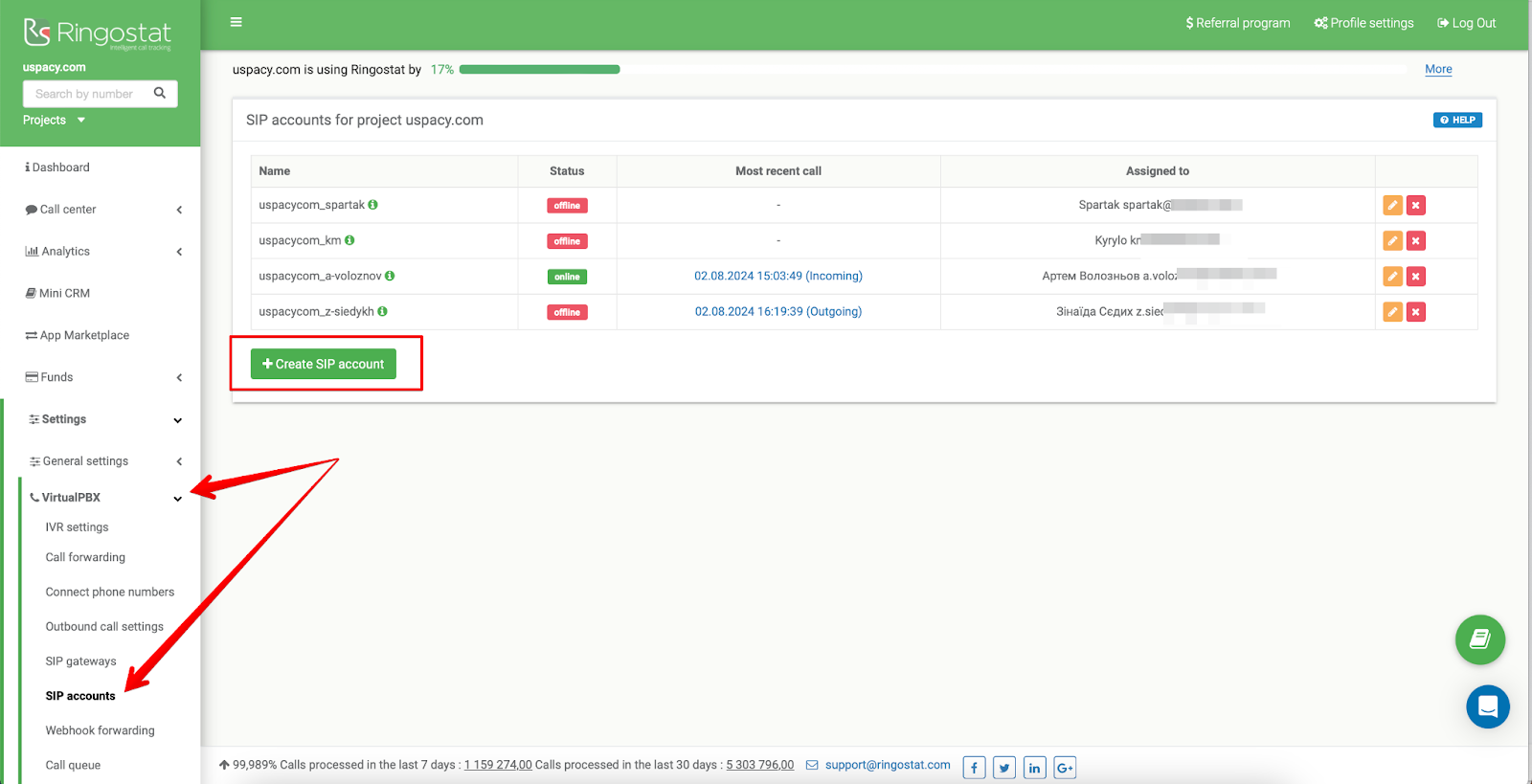Viewport: 1532px width, 784px height.
Task: Click offline badge for uspacycom_spartak
Action: coord(567,206)
